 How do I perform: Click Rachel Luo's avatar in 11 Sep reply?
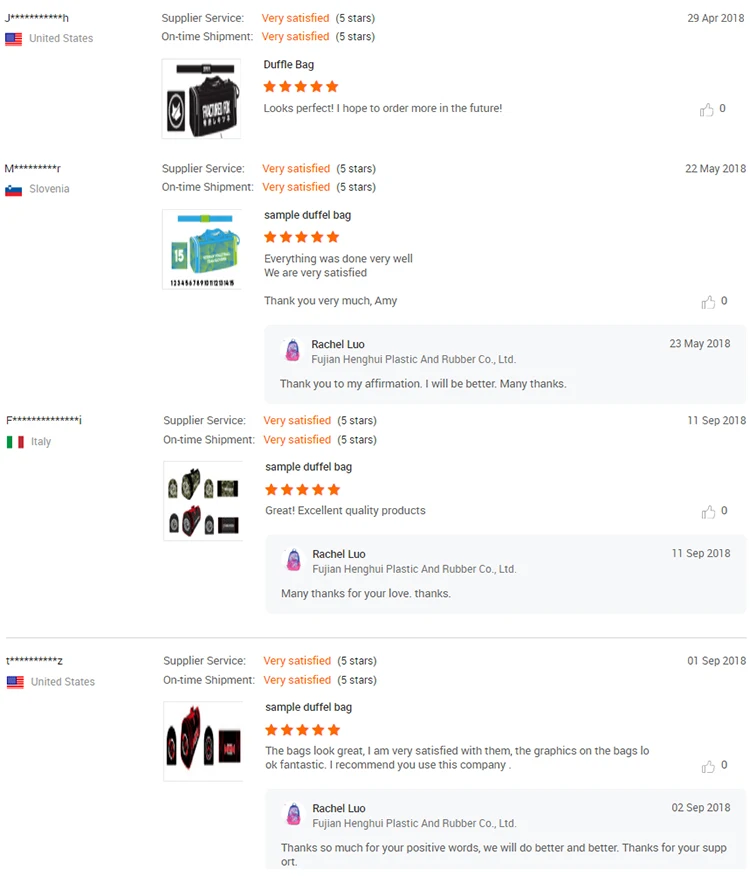pyautogui.click(x=294, y=561)
